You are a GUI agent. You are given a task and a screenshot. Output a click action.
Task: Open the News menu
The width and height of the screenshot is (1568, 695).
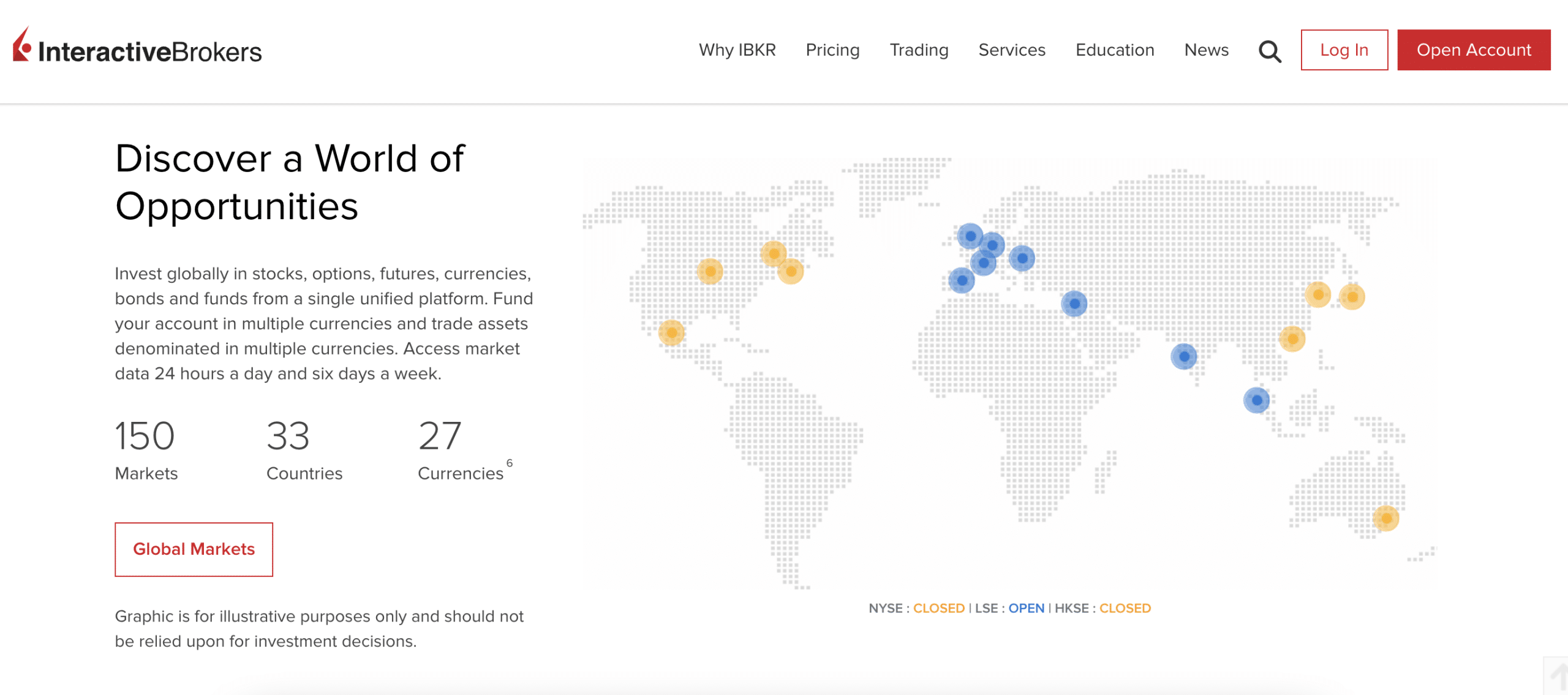point(1206,50)
